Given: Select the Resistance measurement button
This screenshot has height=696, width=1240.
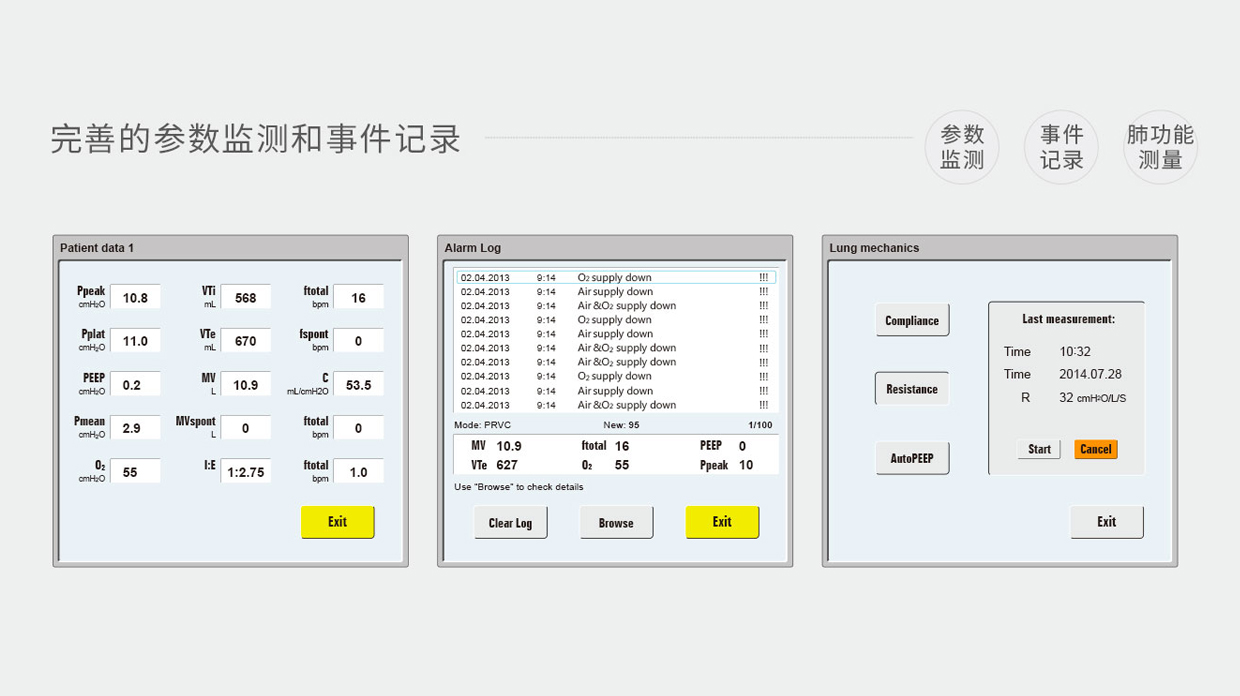Looking at the screenshot, I should (x=911, y=389).
